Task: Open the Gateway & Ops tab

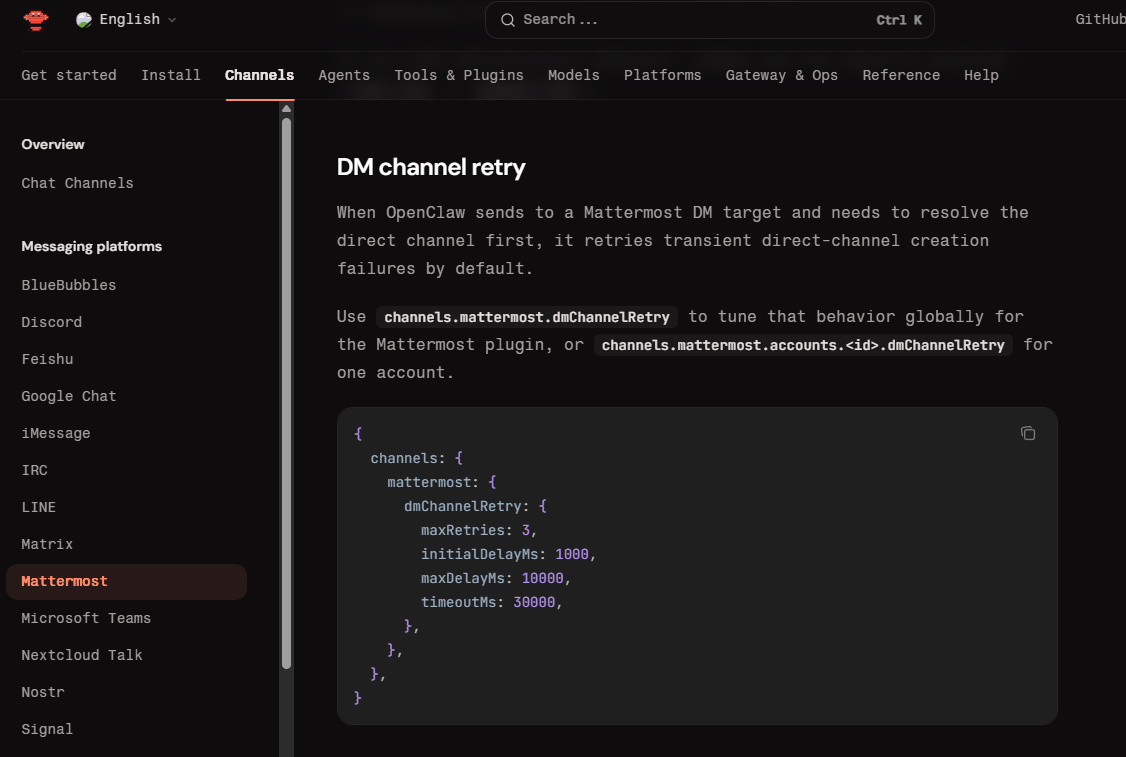Action: 781,75
